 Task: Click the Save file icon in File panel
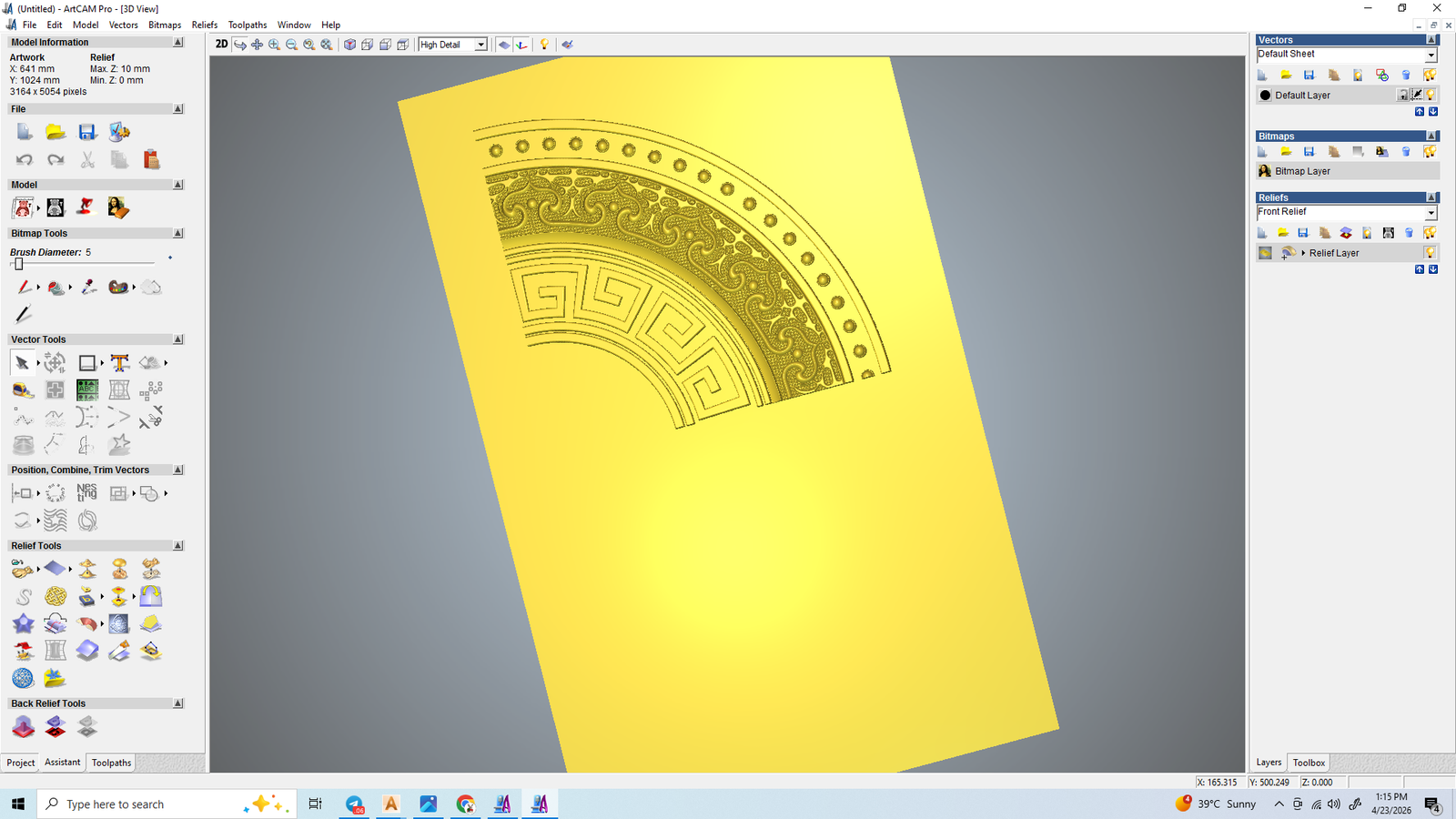click(87, 133)
